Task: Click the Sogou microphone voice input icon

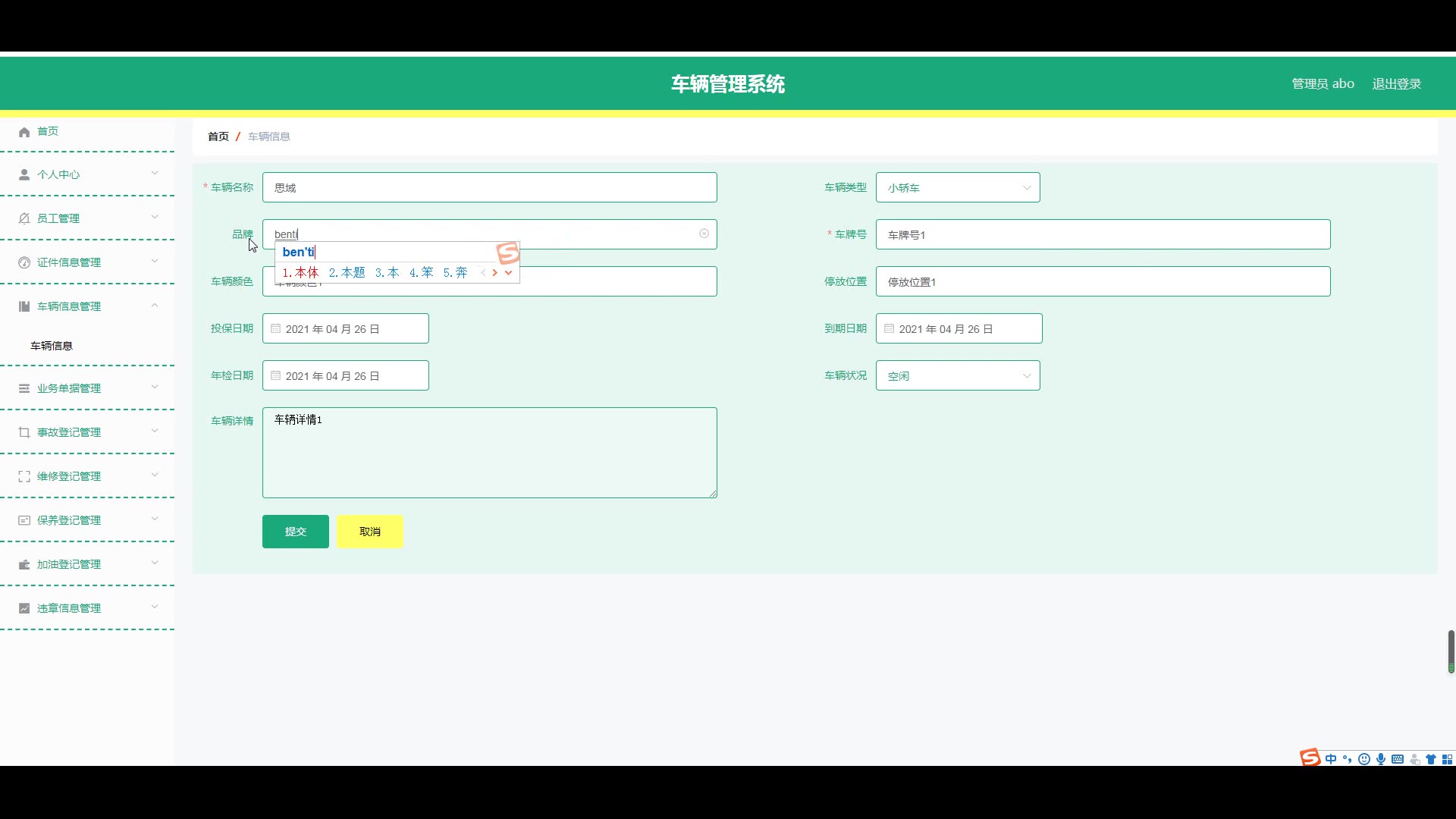Action: tap(1381, 759)
